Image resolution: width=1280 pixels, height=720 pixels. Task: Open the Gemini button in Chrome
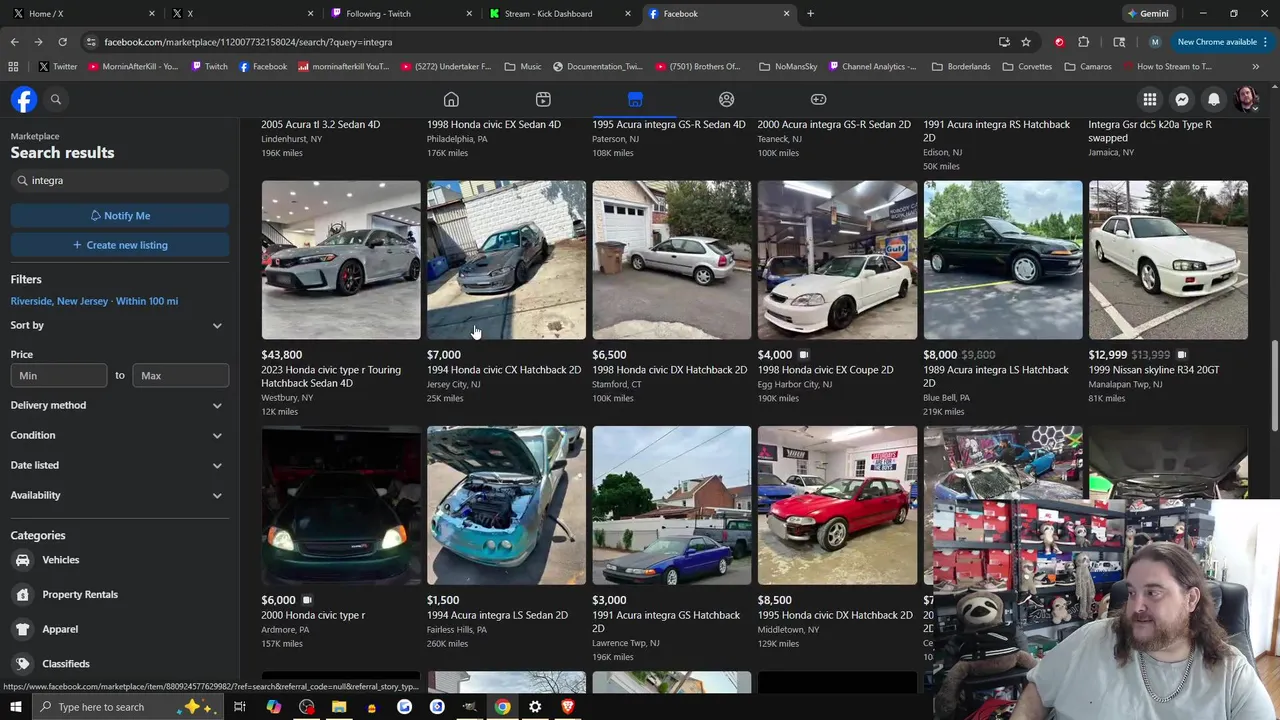[1147, 14]
